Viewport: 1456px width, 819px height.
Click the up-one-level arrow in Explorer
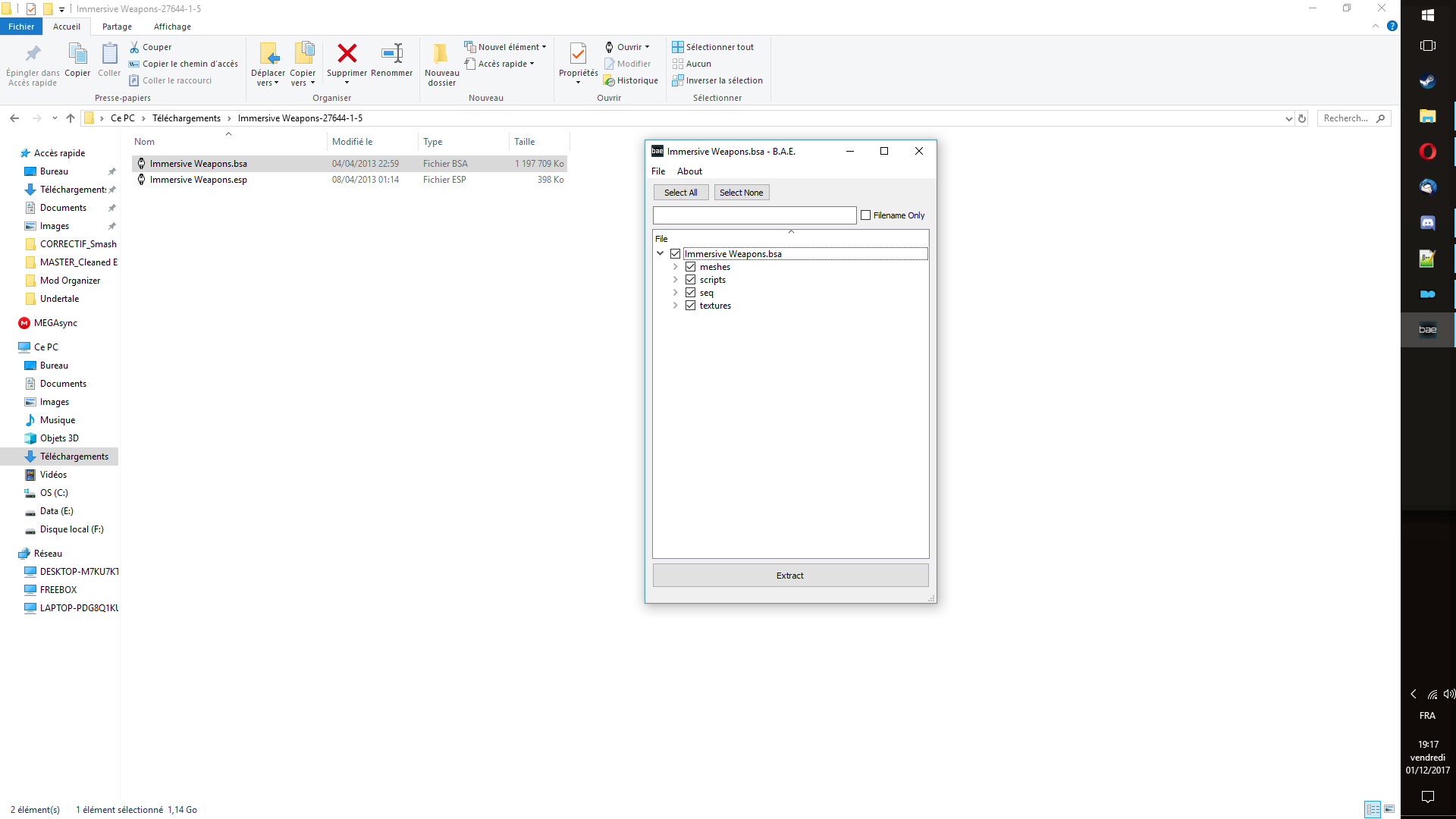71,118
